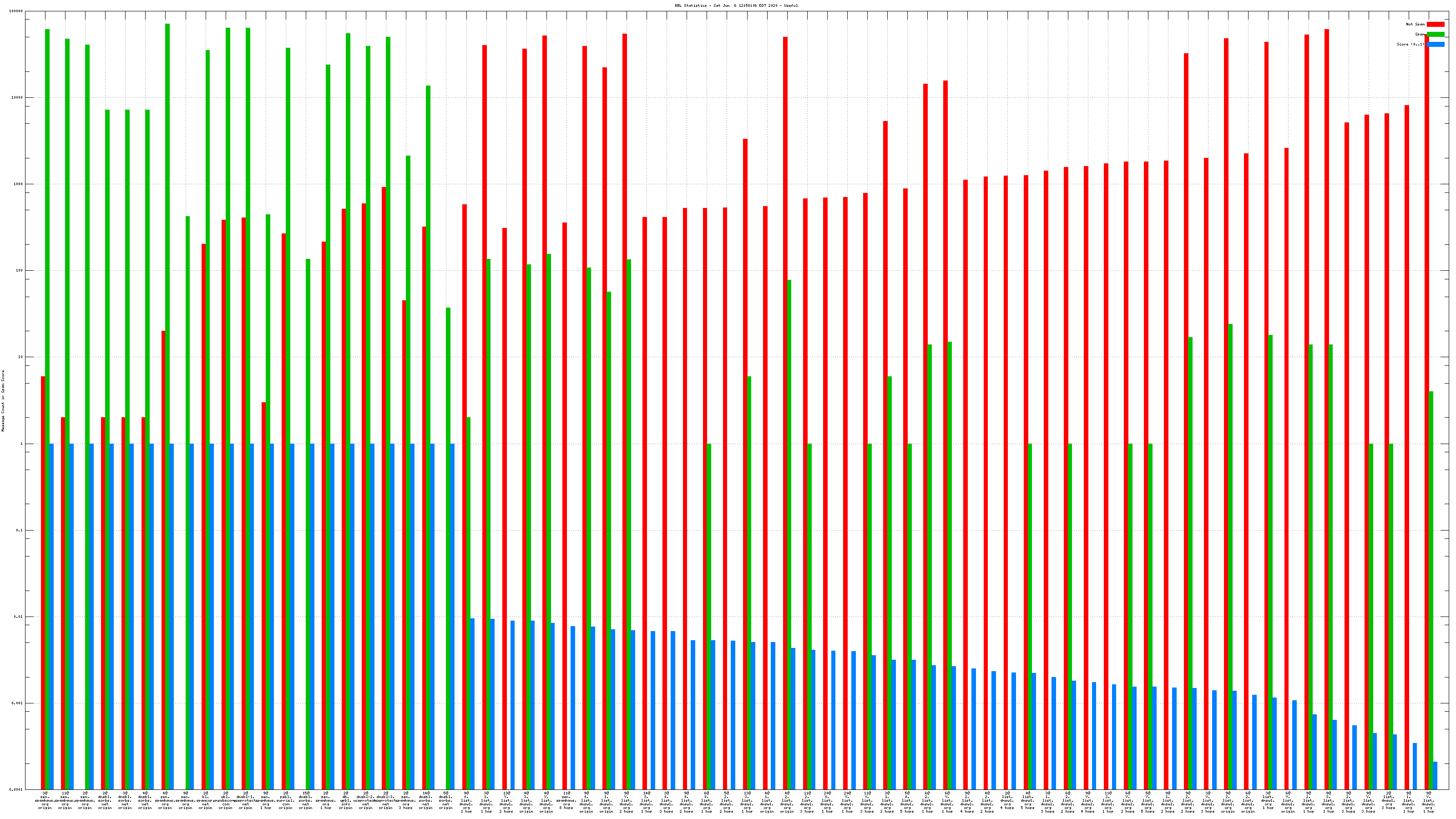Click the "2@ psbl.surriel.com origin" x-axis label
Image resolution: width=1456 pixels, height=819 pixels.
click(285, 800)
